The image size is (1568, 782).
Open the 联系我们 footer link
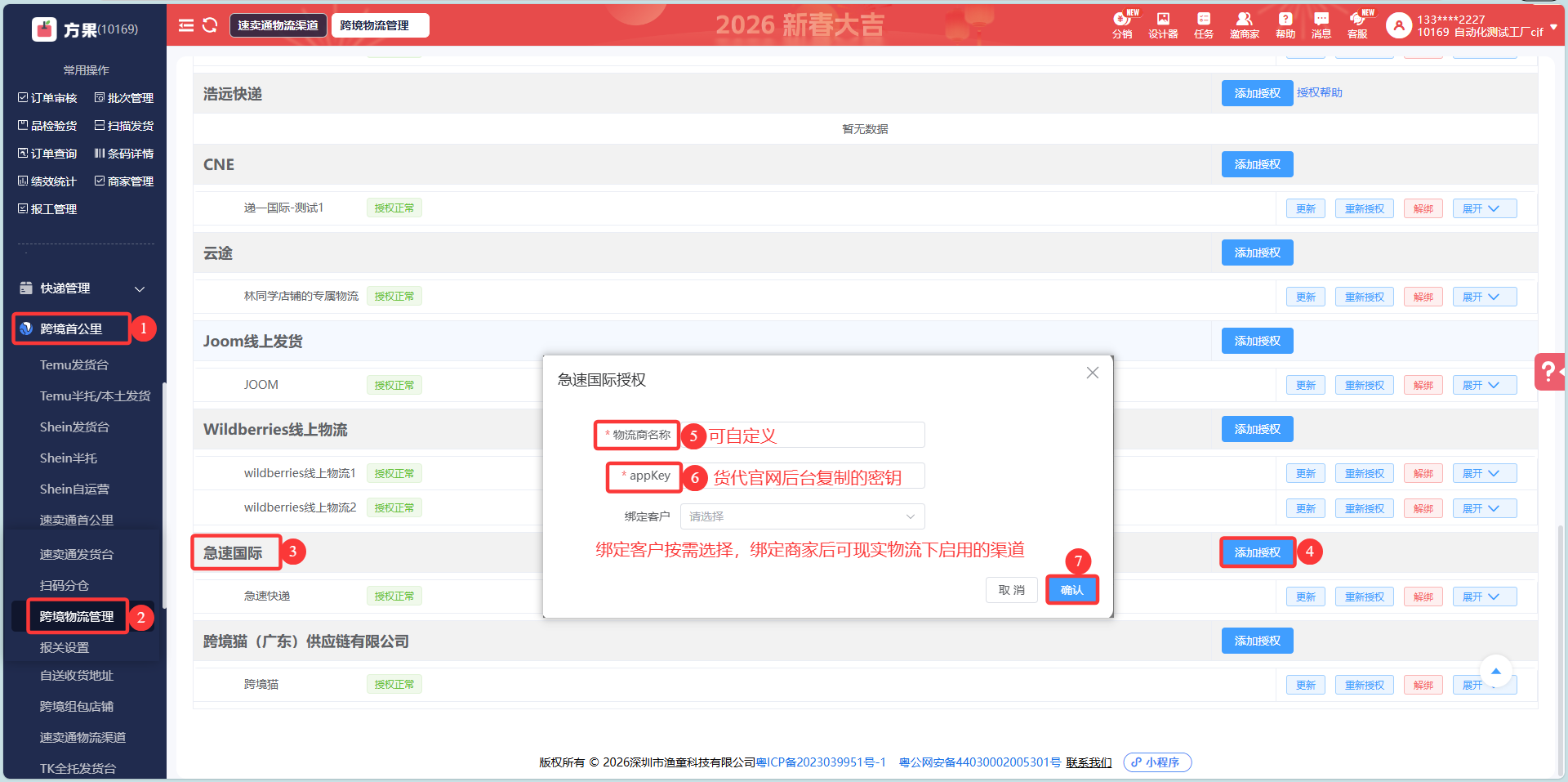pyautogui.click(x=1089, y=762)
